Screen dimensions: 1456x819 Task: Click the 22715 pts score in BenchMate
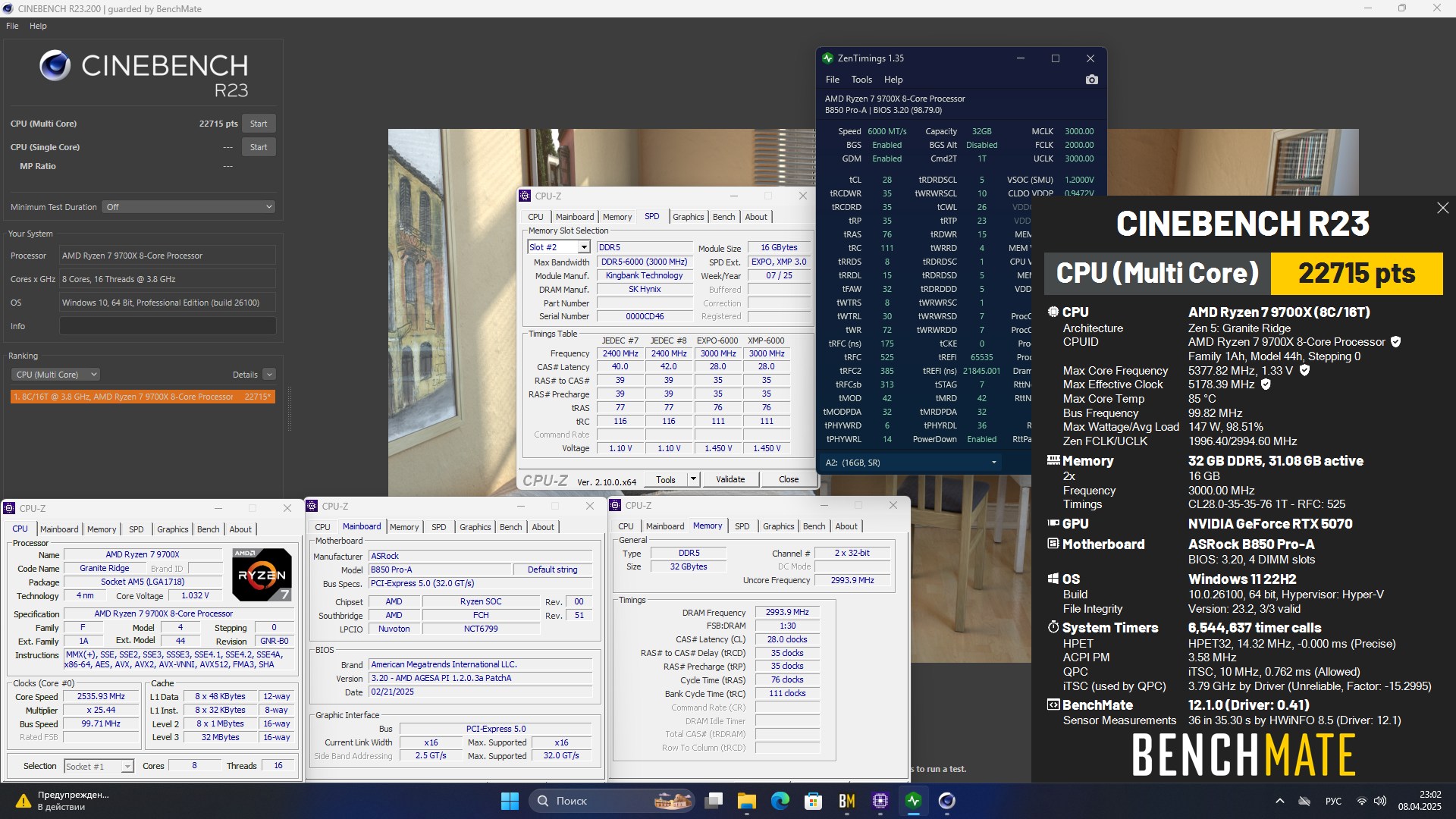click(x=1357, y=273)
